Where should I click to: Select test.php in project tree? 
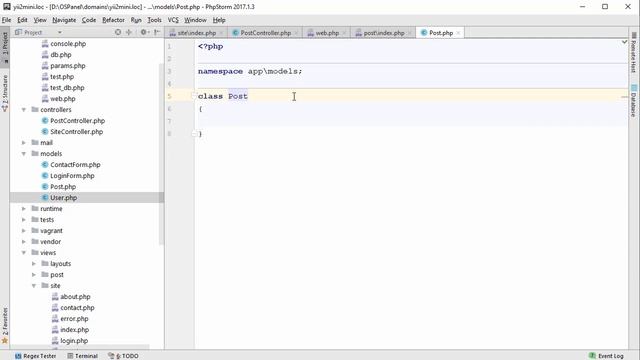click(x=62, y=77)
